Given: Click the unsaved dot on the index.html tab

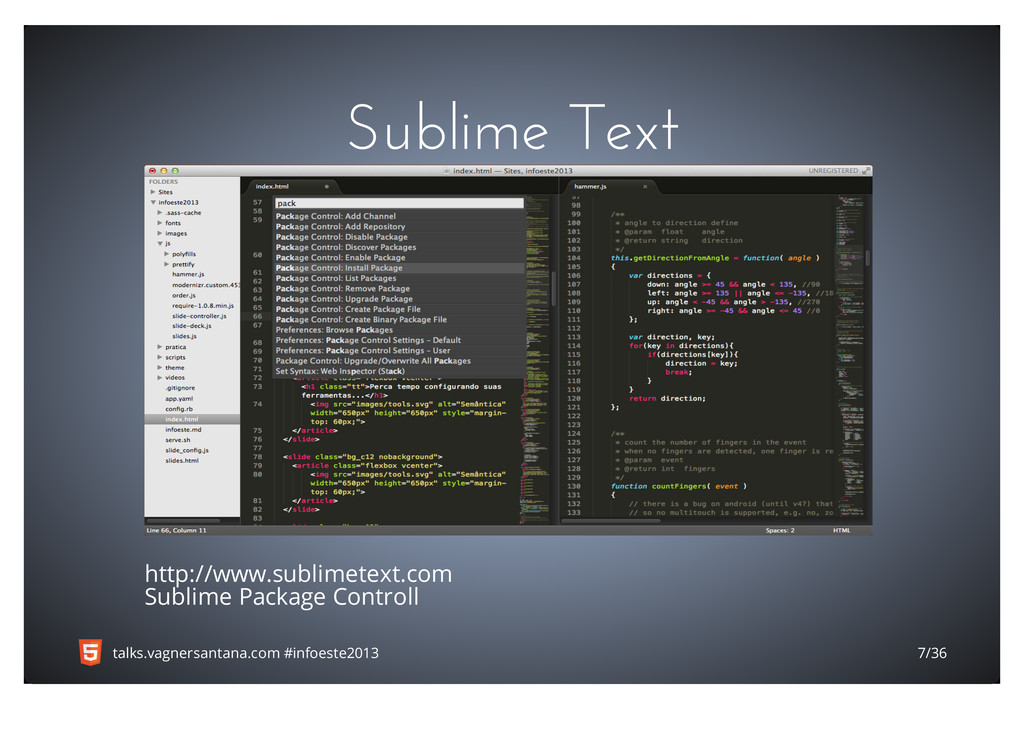Looking at the screenshot, I should click(327, 187).
